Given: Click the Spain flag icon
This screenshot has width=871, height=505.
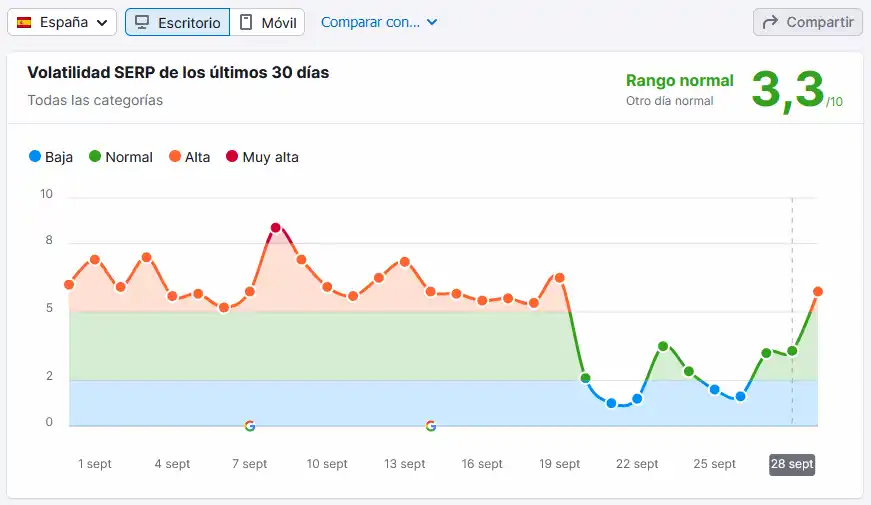Looking at the screenshot, I should click(x=24, y=22).
